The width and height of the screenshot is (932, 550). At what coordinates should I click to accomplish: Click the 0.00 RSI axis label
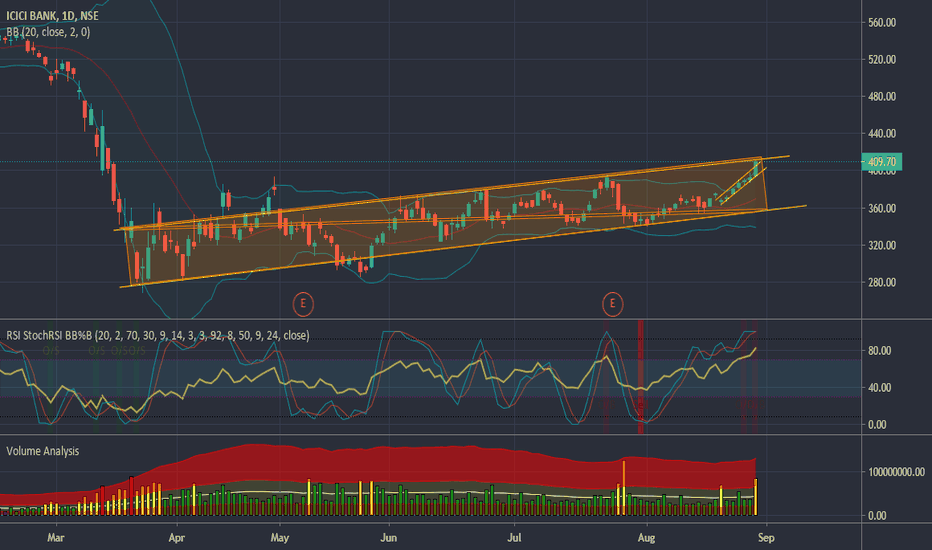(x=877, y=425)
